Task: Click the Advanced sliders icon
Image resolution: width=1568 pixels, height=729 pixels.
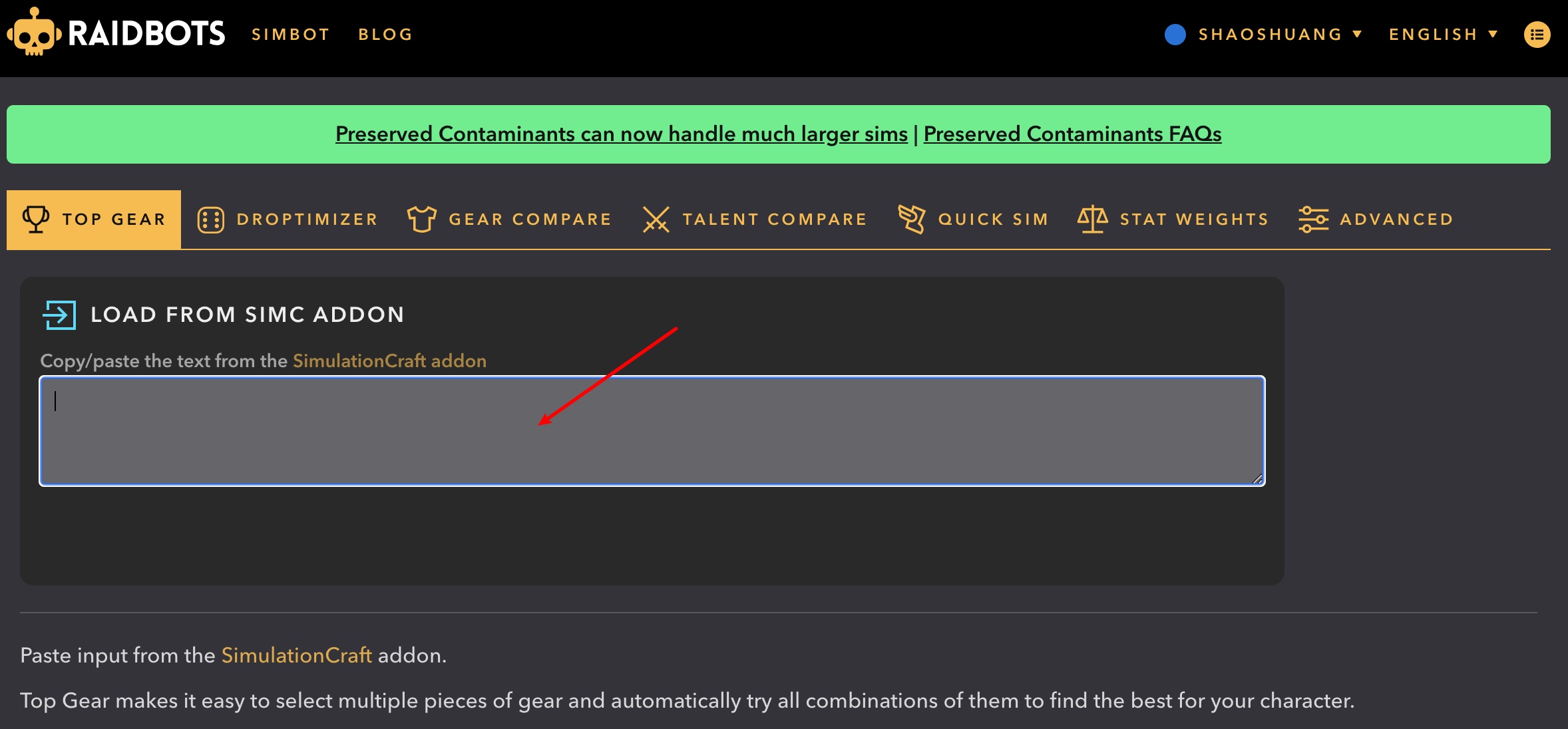Action: (x=1312, y=219)
